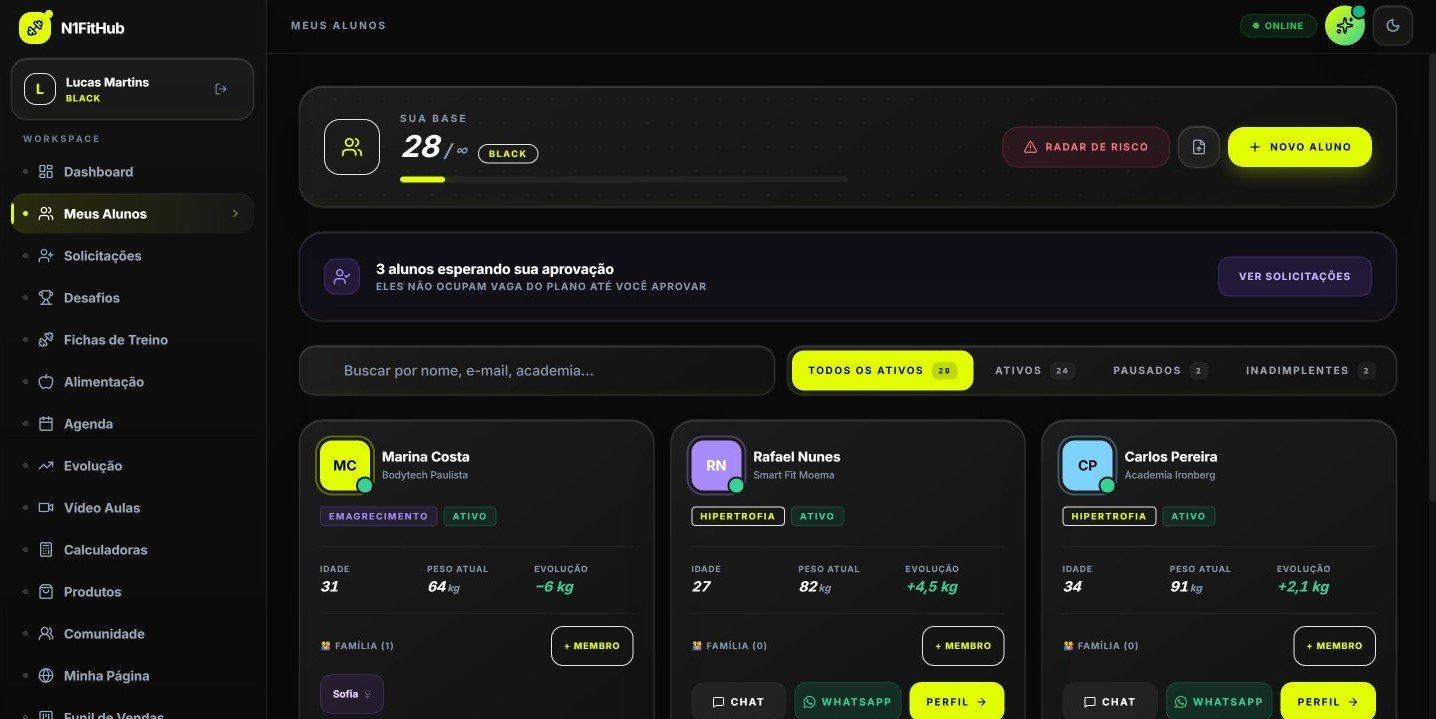Viewport: 1436px width, 719px height.
Task: Click the N1FitHub logo icon
Action: pyautogui.click(x=35, y=28)
